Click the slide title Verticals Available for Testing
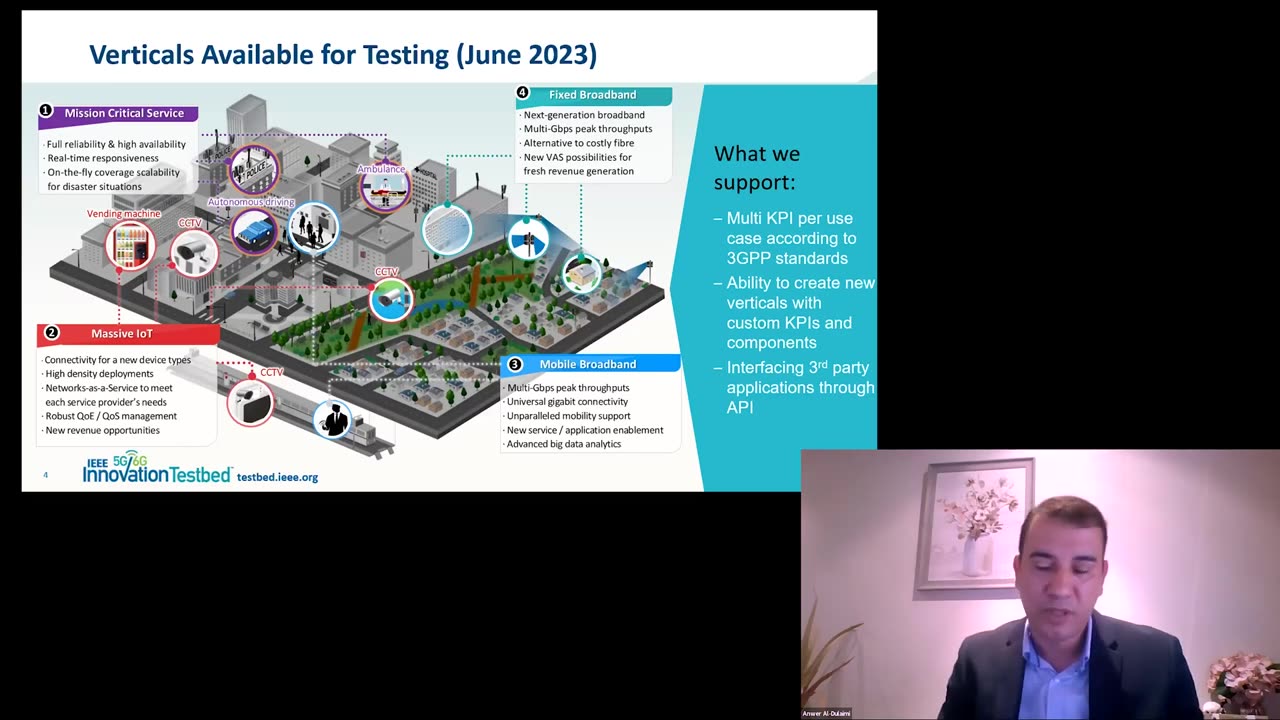The height and width of the screenshot is (720, 1280). click(x=343, y=54)
